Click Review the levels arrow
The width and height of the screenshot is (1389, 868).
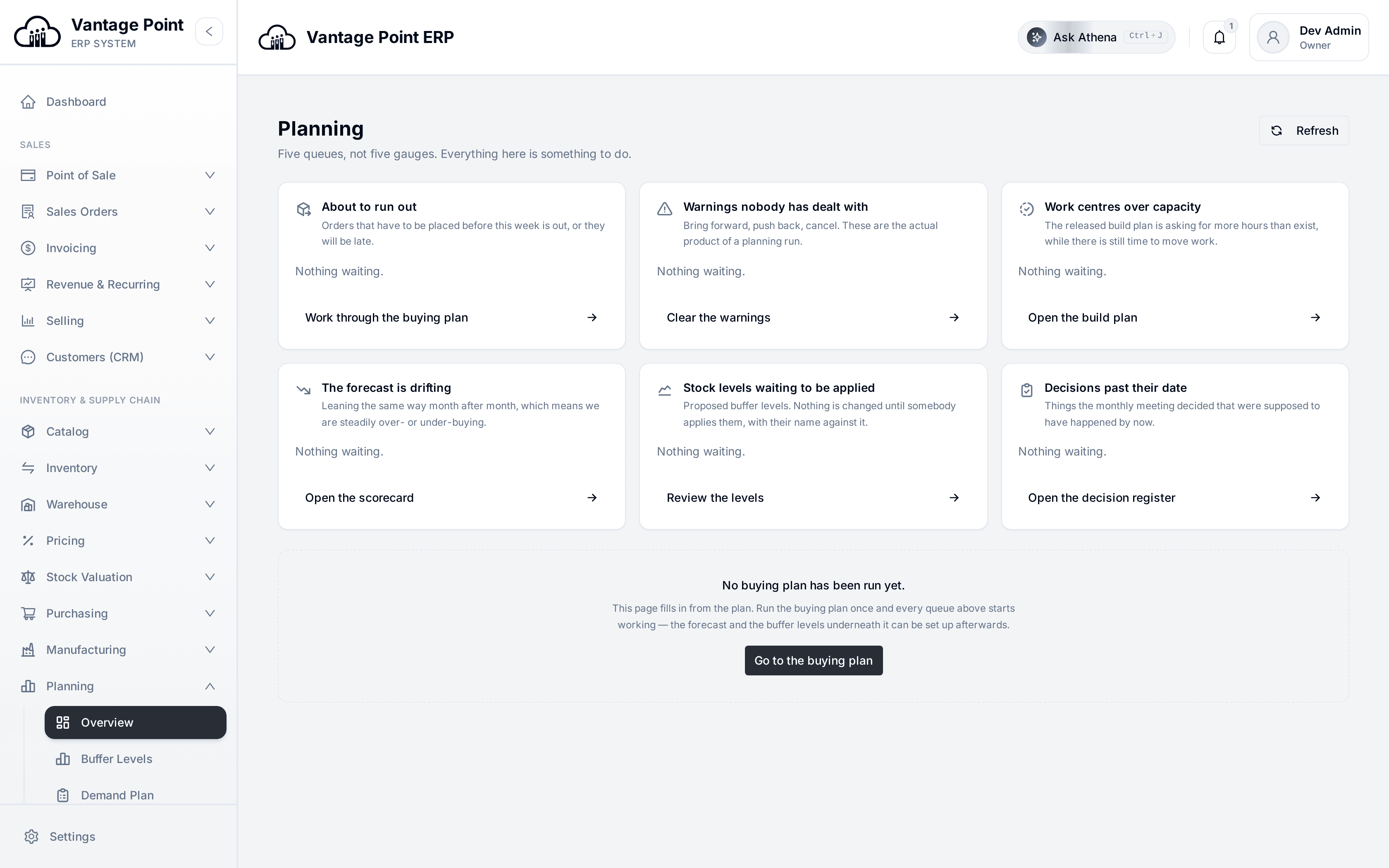pyautogui.click(x=954, y=498)
